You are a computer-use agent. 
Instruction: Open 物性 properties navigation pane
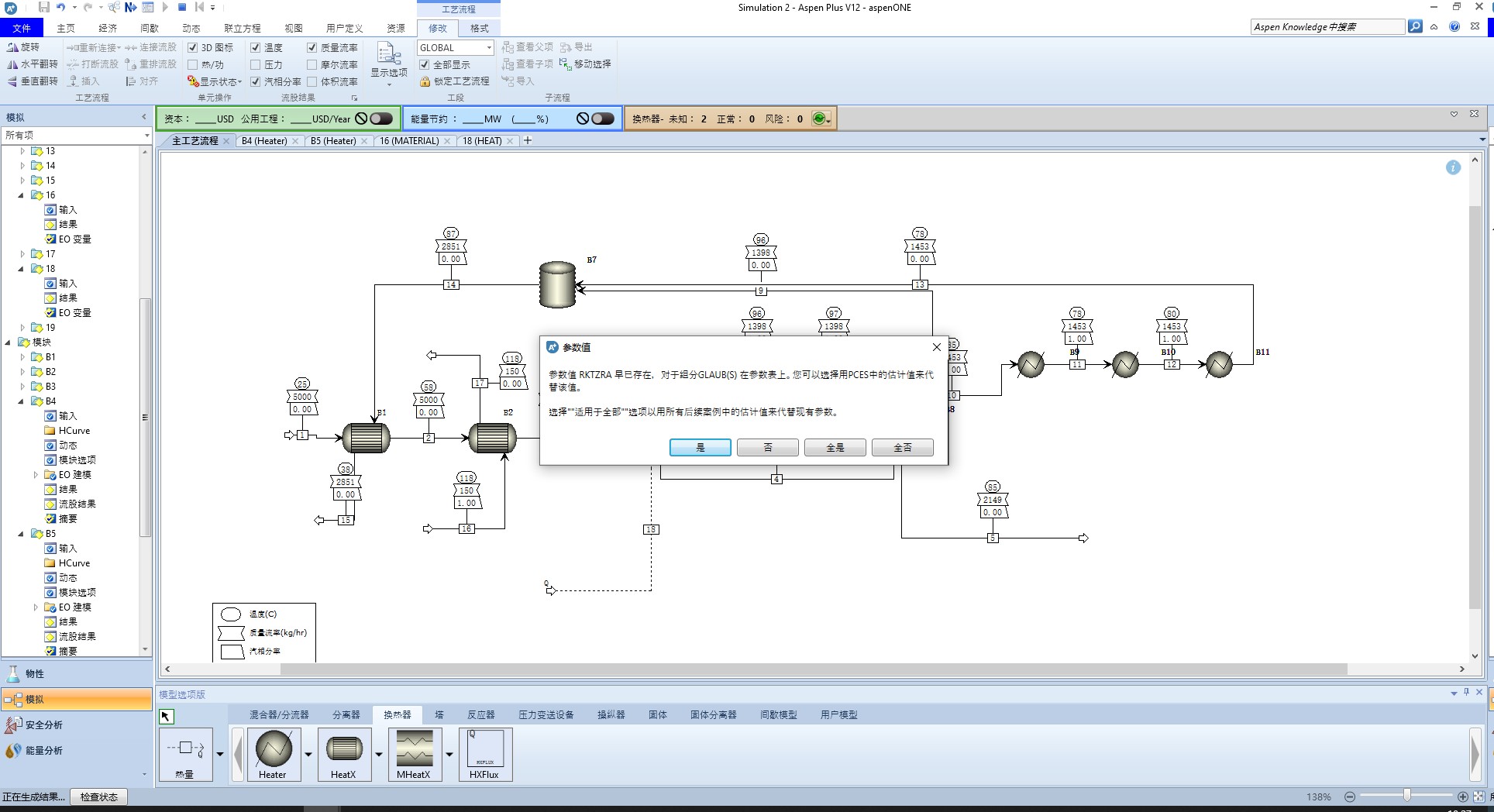(x=77, y=673)
